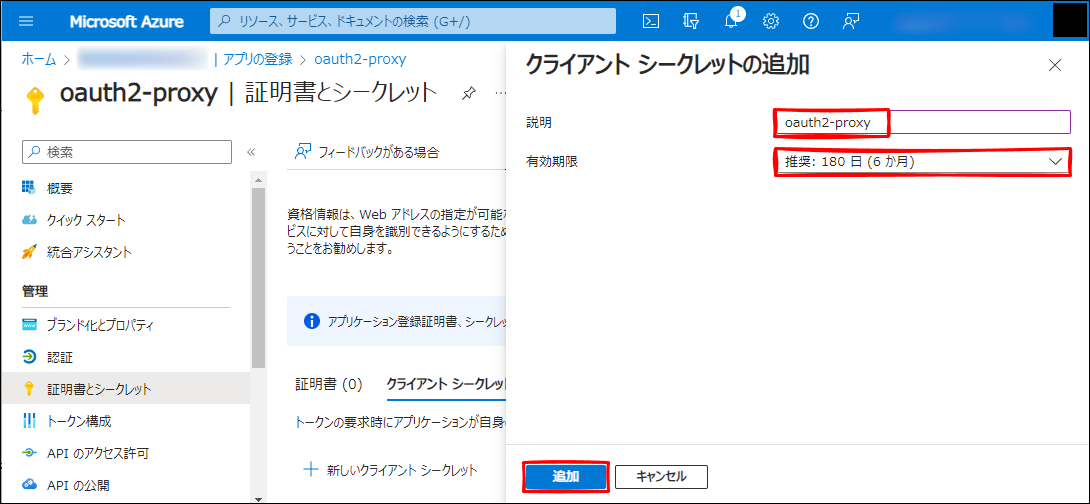This screenshot has width=1090, height=504.
Task: Expand the 有効期限 expiry dropdown
Action: (921, 161)
